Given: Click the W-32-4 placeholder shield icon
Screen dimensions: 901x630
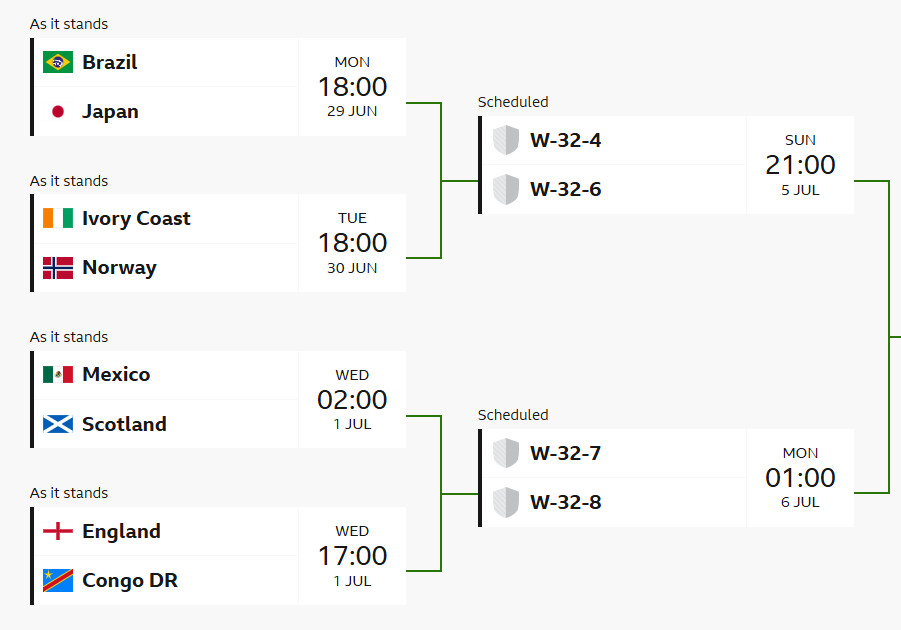Looking at the screenshot, I should [x=506, y=140].
